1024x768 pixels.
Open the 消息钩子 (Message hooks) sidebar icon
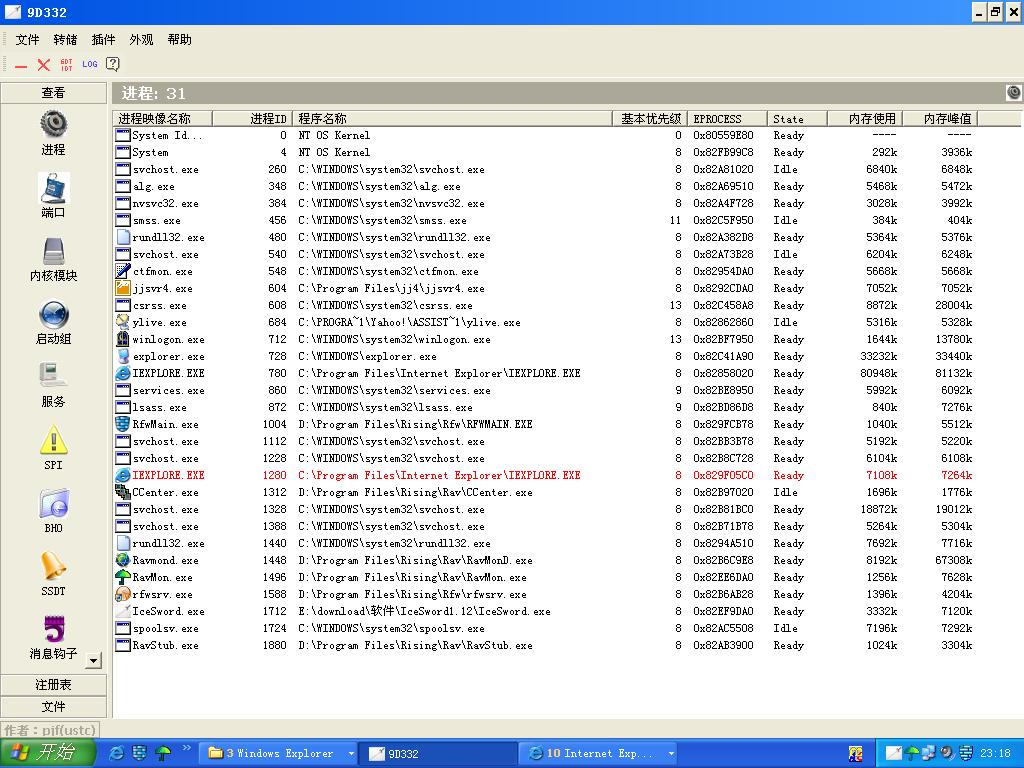click(x=54, y=628)
